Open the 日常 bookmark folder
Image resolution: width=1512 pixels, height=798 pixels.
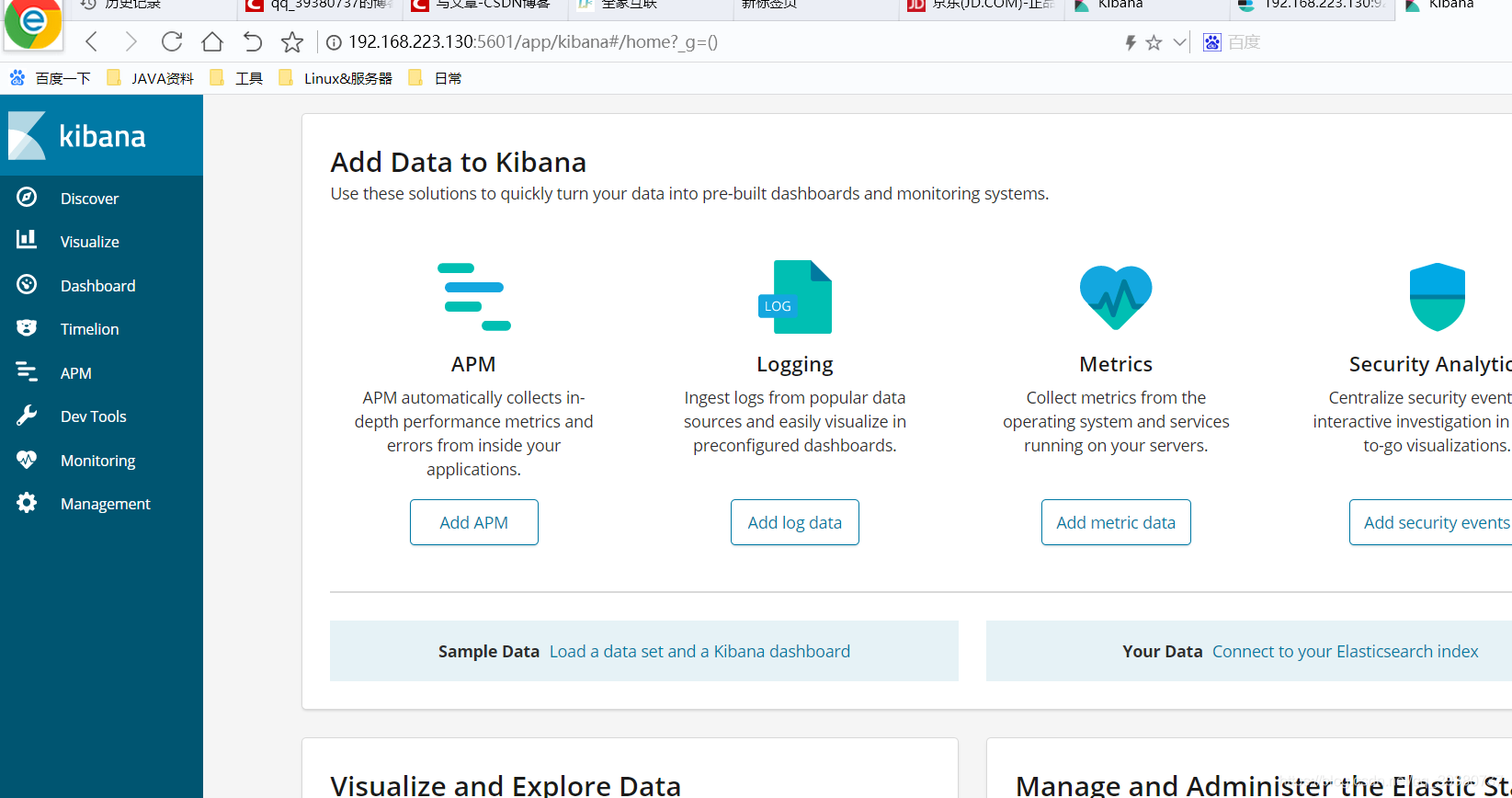tap(436, 78)
